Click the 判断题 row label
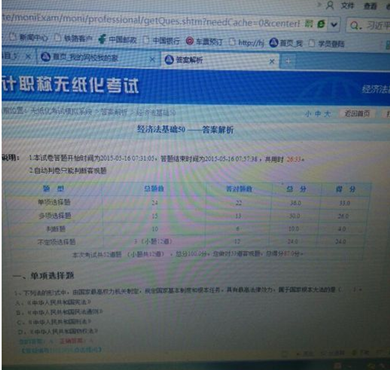 (x=55, y=229)
